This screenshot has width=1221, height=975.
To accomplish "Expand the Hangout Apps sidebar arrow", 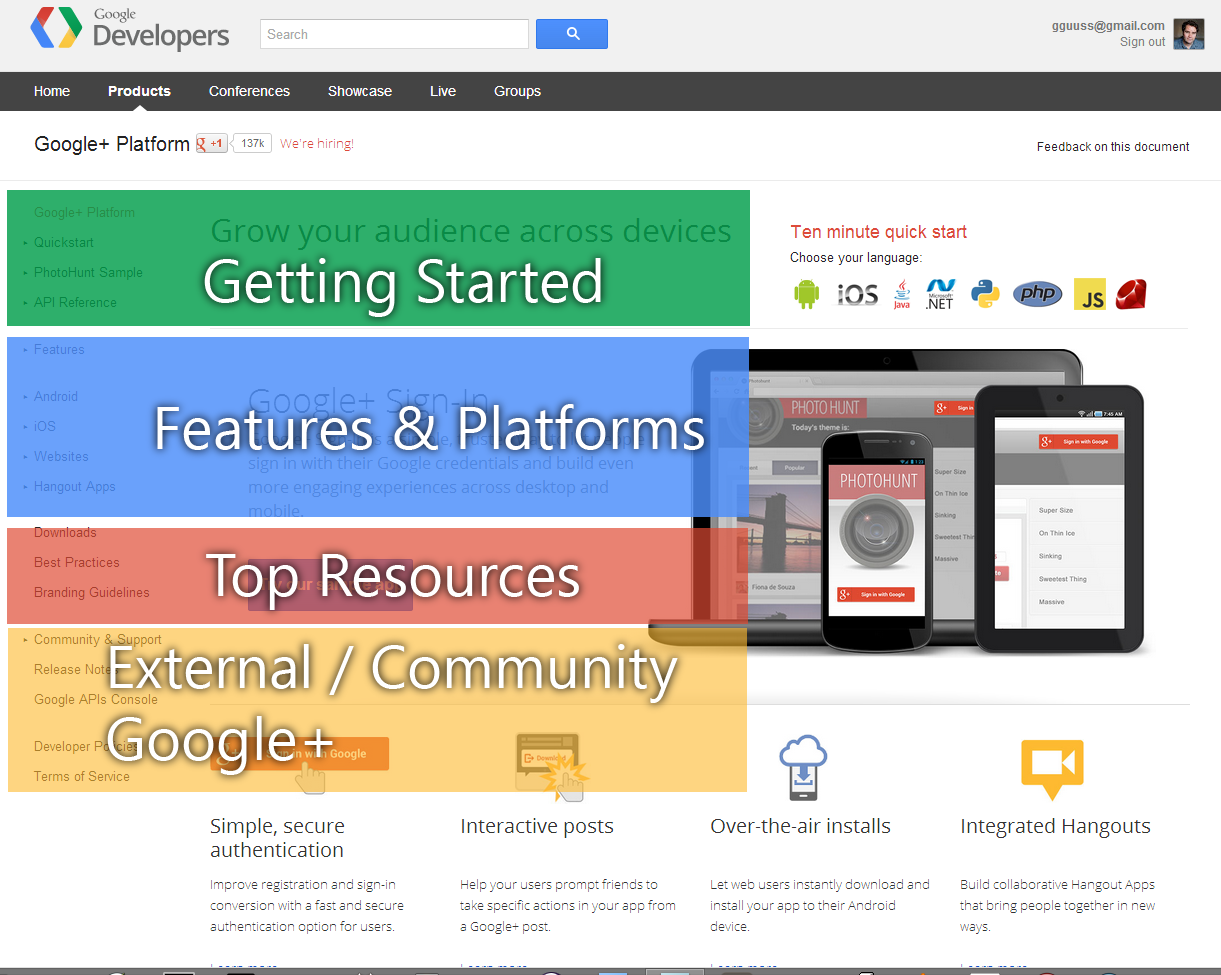I will pyautogui.click(x=25, y=487).
